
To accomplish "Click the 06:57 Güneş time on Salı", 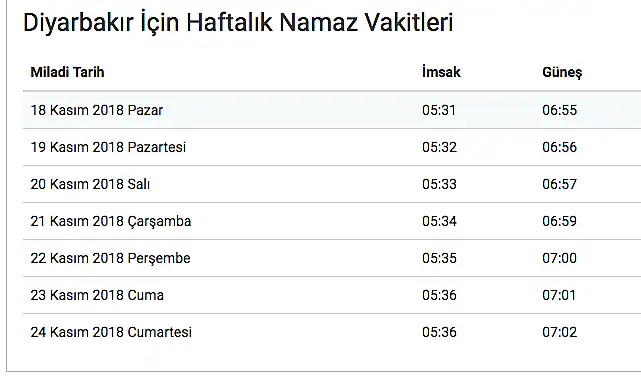I will [x=559, y=184].
